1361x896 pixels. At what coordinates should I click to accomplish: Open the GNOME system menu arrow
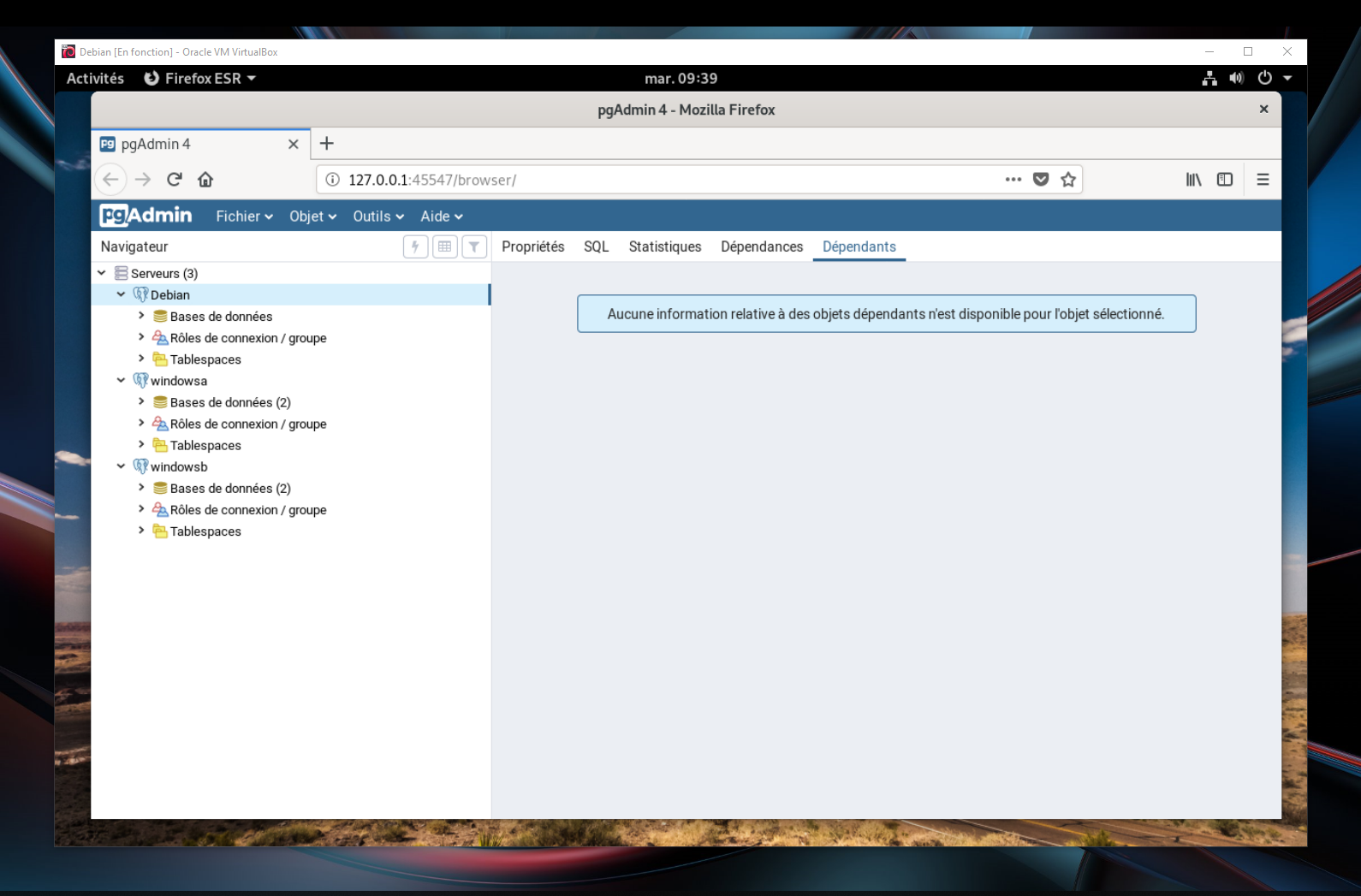tap(1287, 78)
